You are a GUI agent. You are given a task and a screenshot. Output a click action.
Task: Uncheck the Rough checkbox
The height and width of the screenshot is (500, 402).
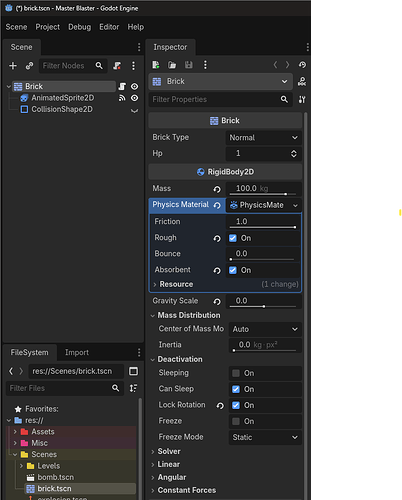(233, 238)
